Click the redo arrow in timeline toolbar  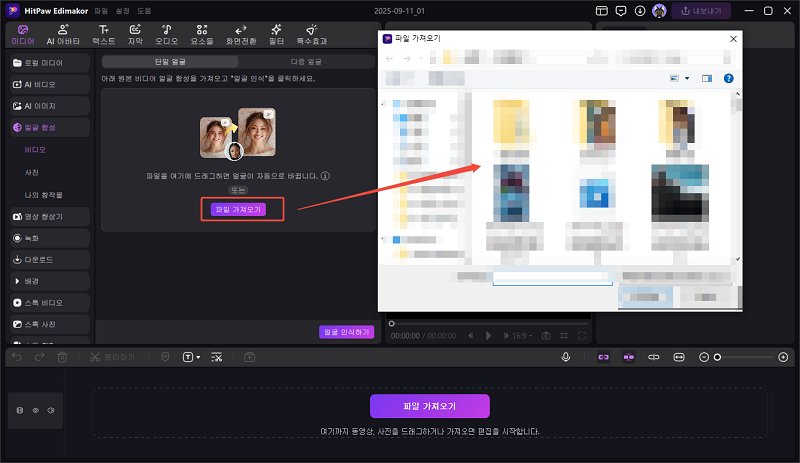coord(39,357)
